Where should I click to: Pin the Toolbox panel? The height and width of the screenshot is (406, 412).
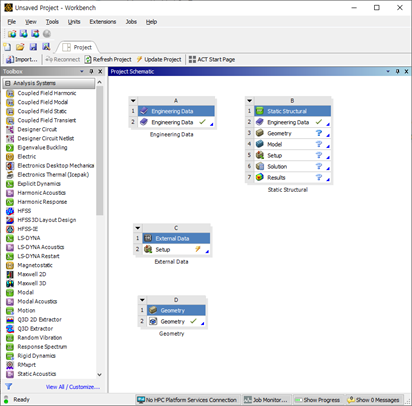[x=91, y=71]
